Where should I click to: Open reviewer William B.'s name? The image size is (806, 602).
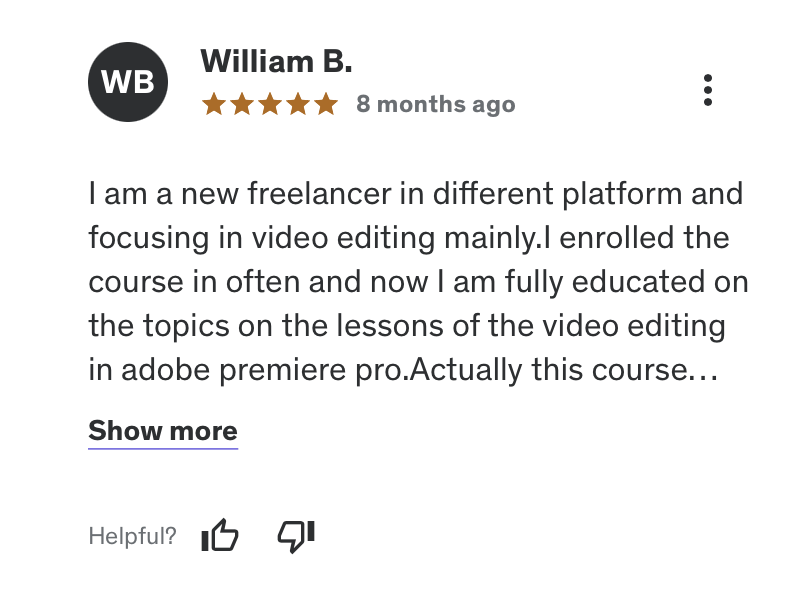[276, 61]
